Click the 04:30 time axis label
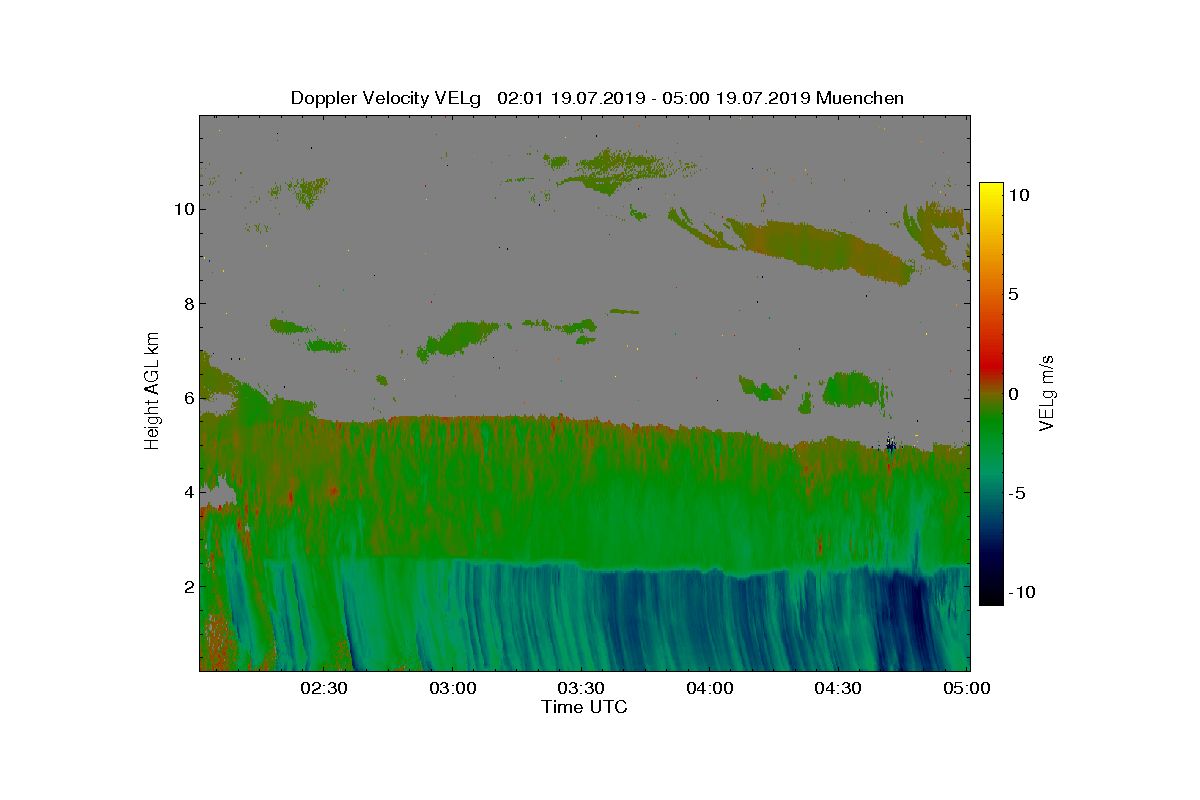This screenshot has height=800, width=1200. [840, 688]
